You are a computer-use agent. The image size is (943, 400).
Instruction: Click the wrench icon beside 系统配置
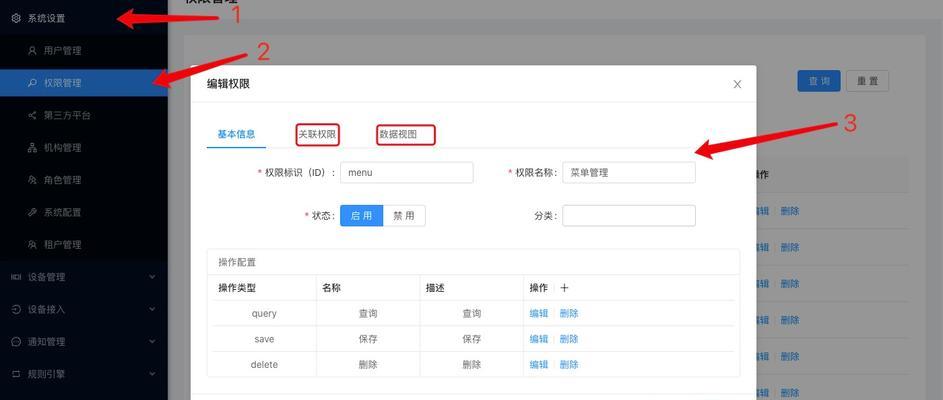click(32, 212)
